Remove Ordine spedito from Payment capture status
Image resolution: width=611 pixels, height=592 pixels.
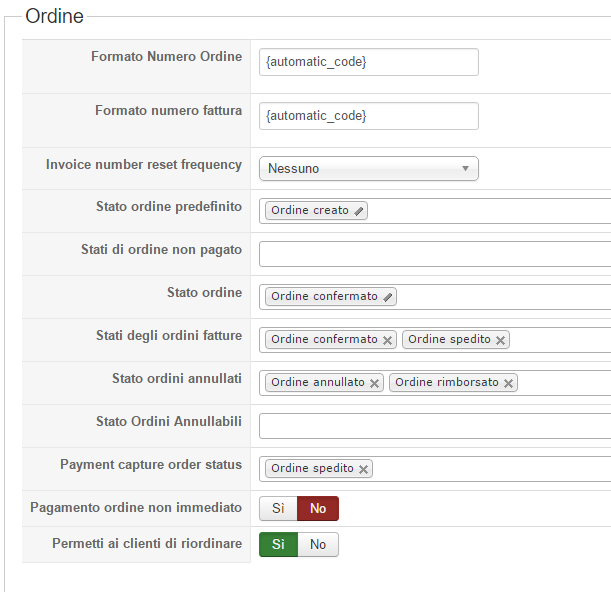tap(363, 469)
